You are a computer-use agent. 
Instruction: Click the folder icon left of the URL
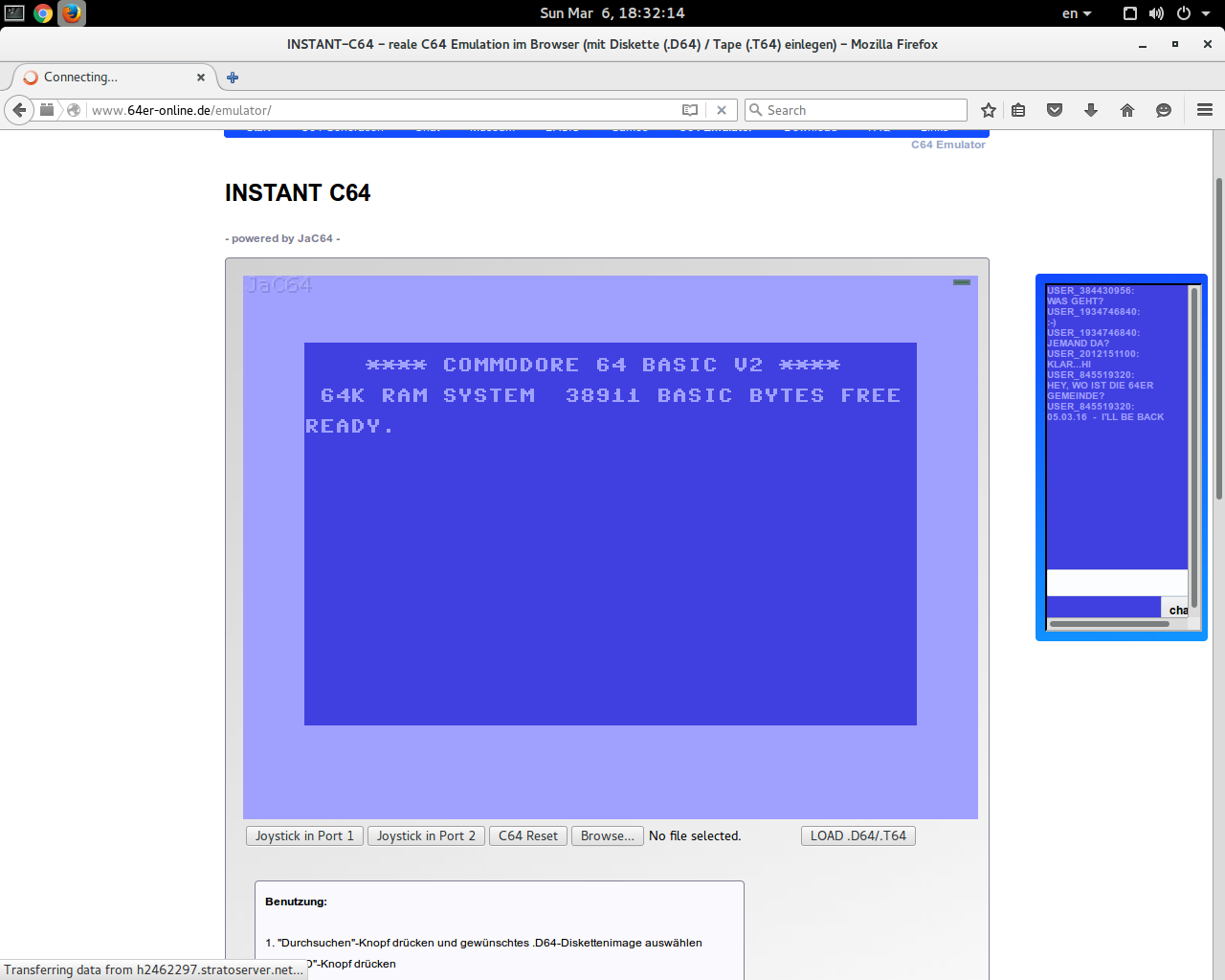[x=47, y=110]
